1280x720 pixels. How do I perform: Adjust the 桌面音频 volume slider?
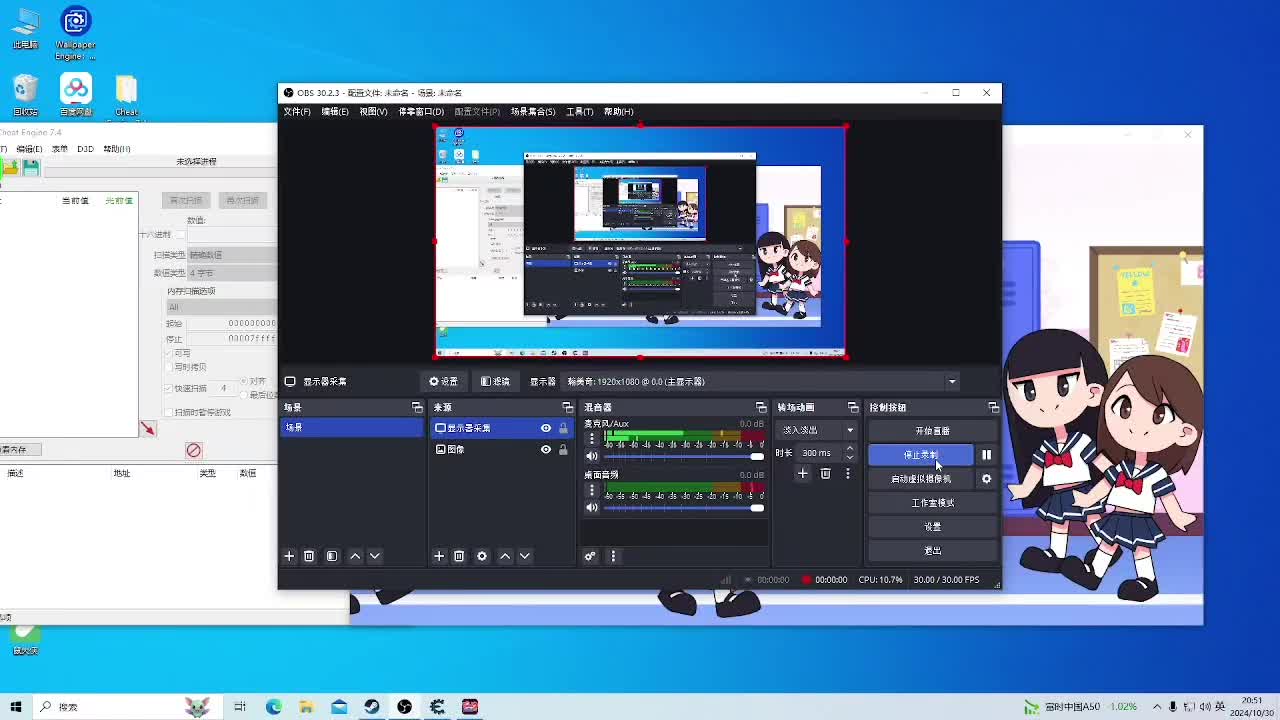(684, 507)
